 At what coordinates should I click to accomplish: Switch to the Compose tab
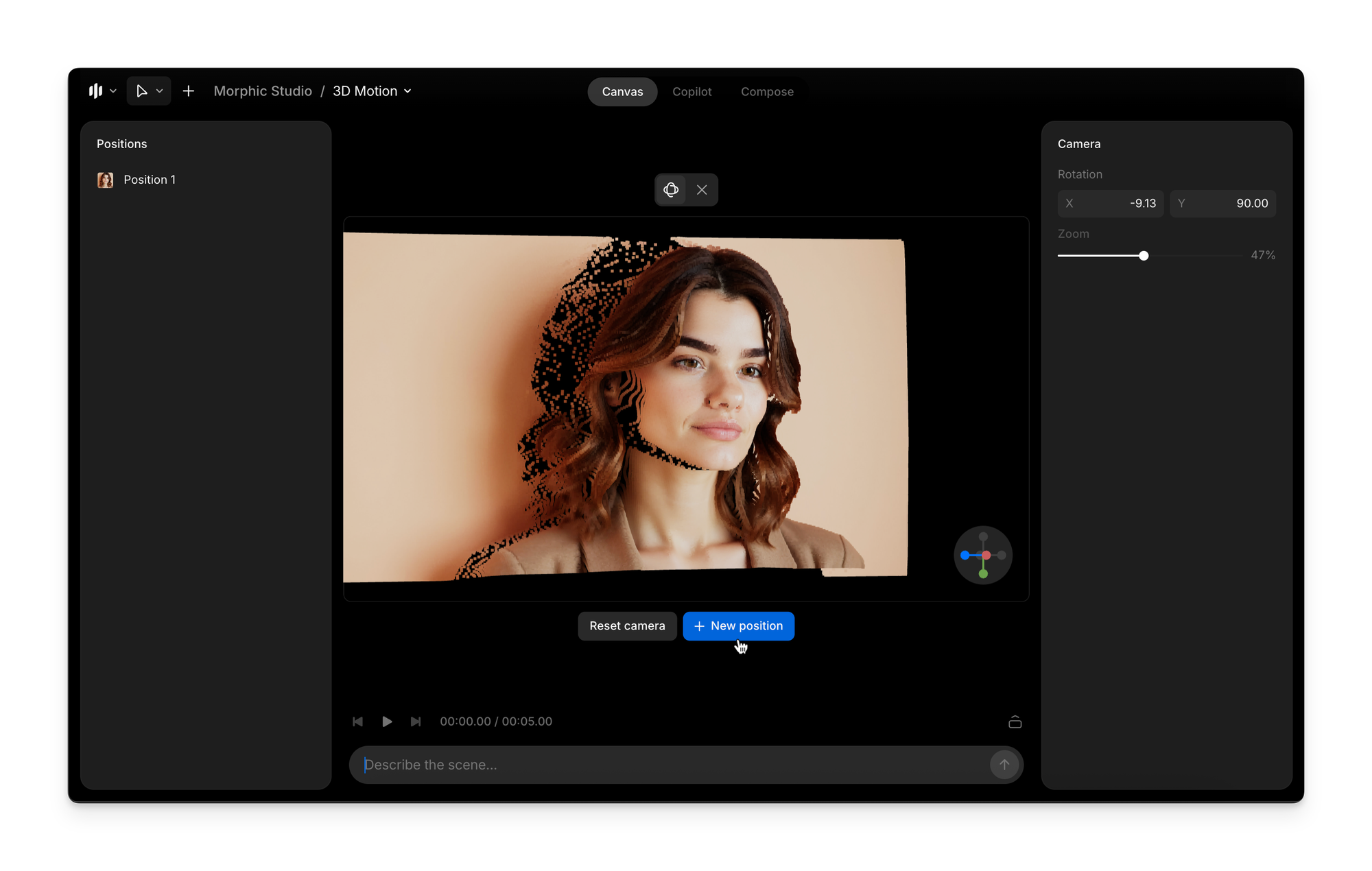click(767, 92)
